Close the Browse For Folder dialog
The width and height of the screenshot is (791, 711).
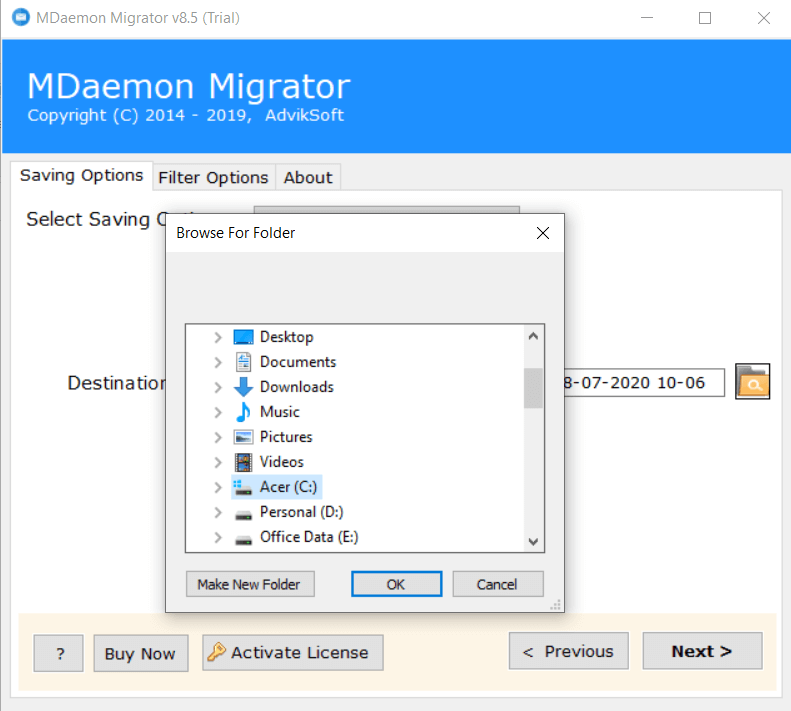pyautogui.click(x=543, y=233)
